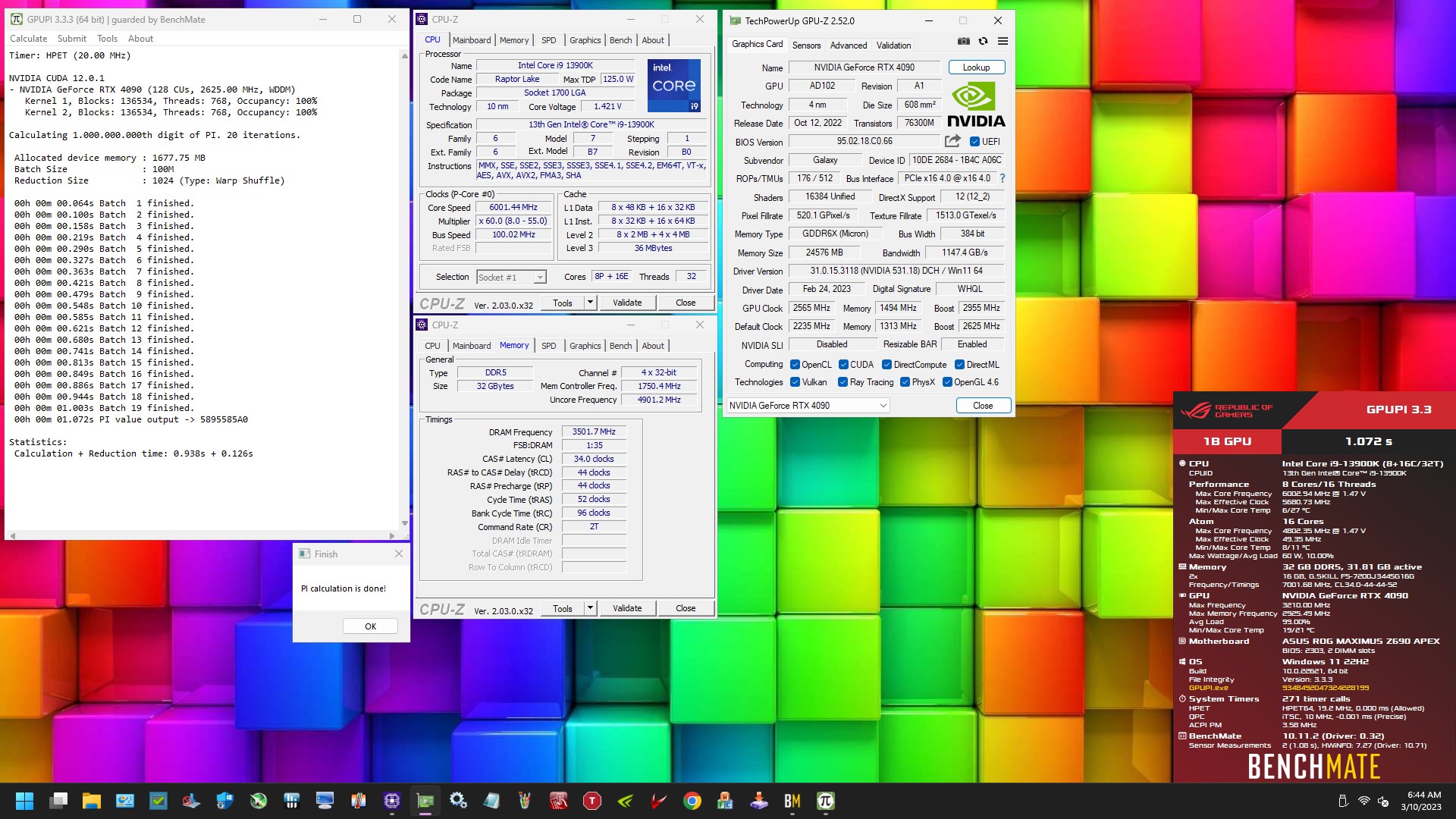Image resolution: width=1456 pixels, height=819 pixels.
Task: Toggle the OpenCL checkbox
Action: tap(795, 365)
